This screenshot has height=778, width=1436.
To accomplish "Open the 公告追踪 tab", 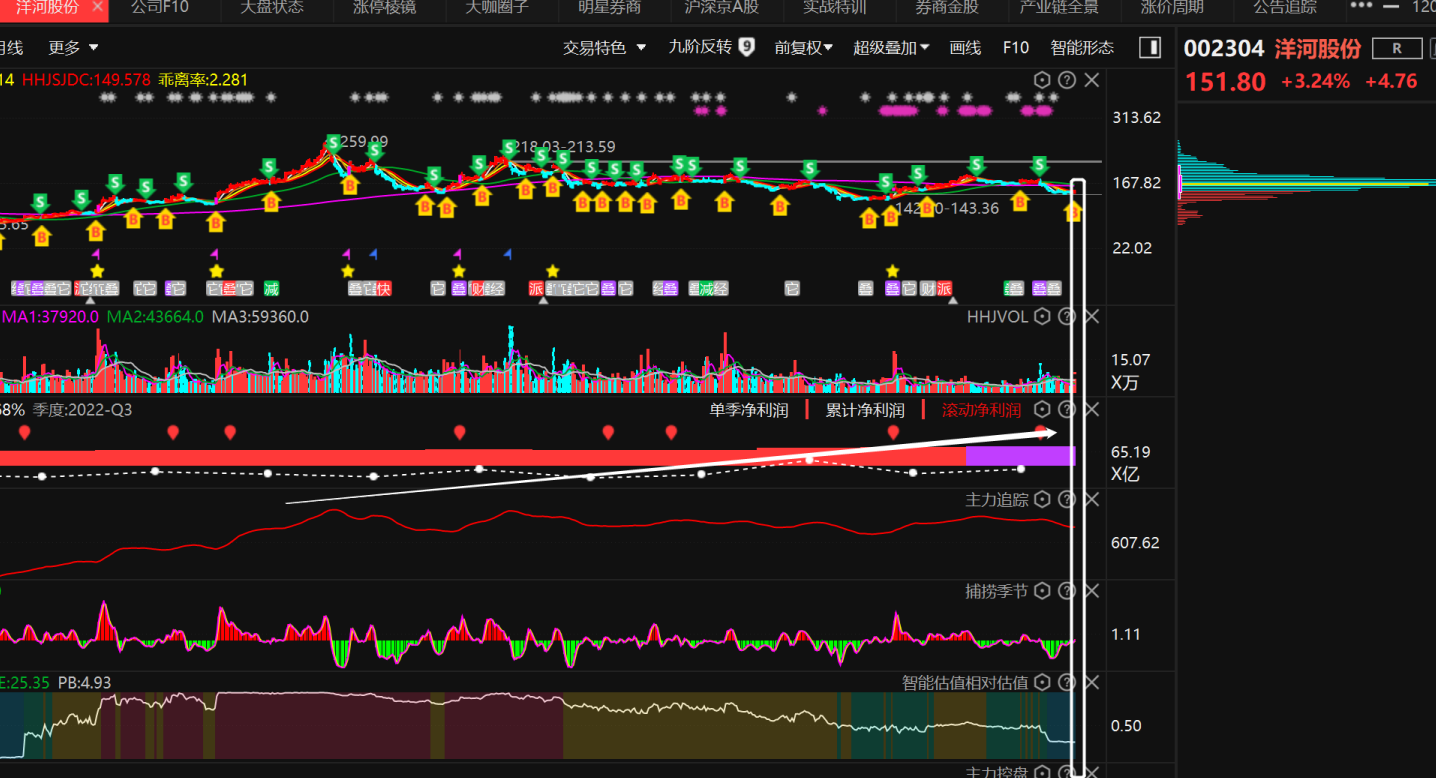I will pos(1285,7).
